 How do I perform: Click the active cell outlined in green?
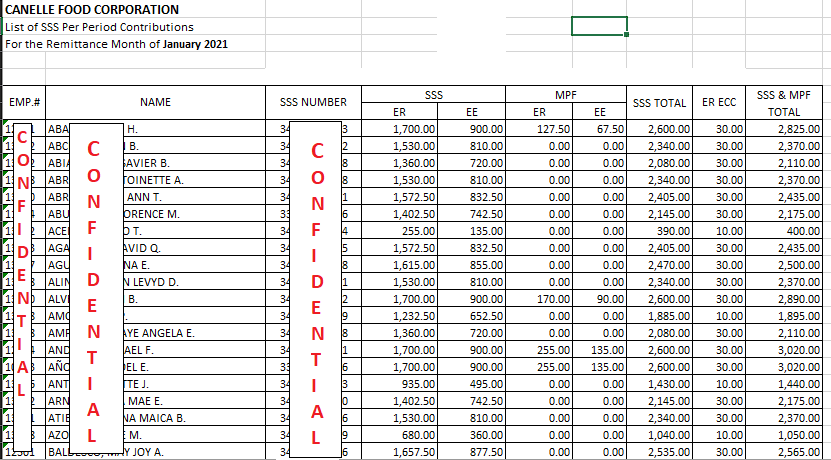[x=599, y=26]
